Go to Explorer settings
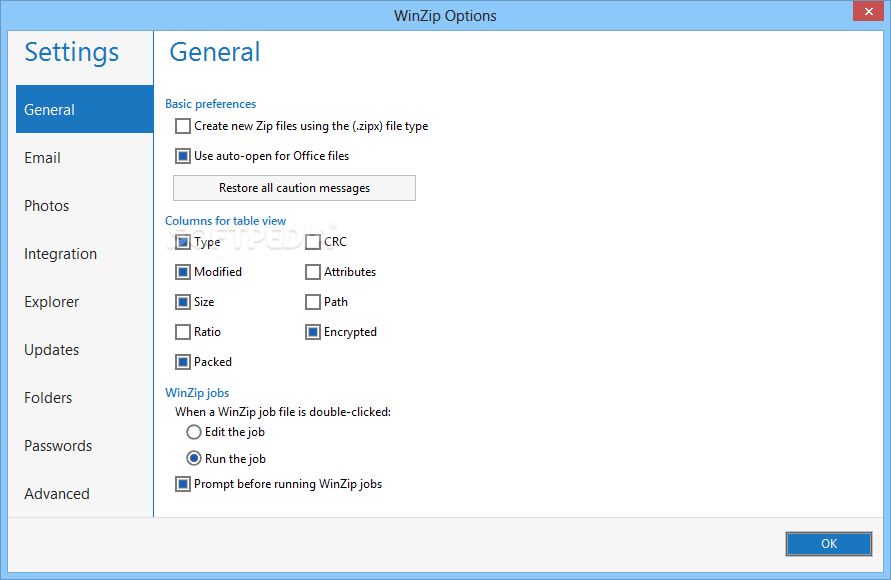 tap(85, 302)
